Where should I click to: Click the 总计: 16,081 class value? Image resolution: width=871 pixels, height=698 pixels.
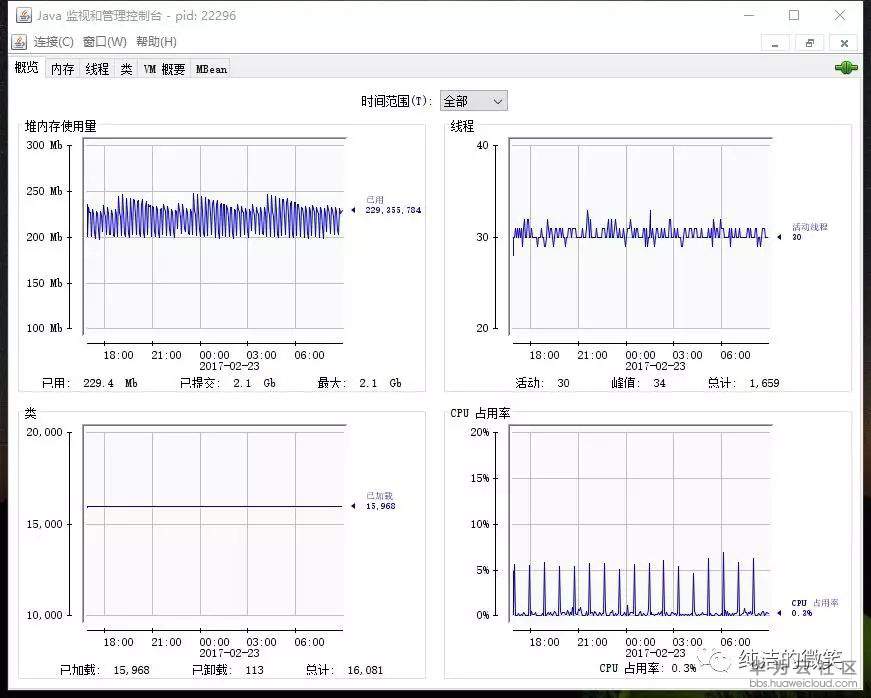point(344,670)
